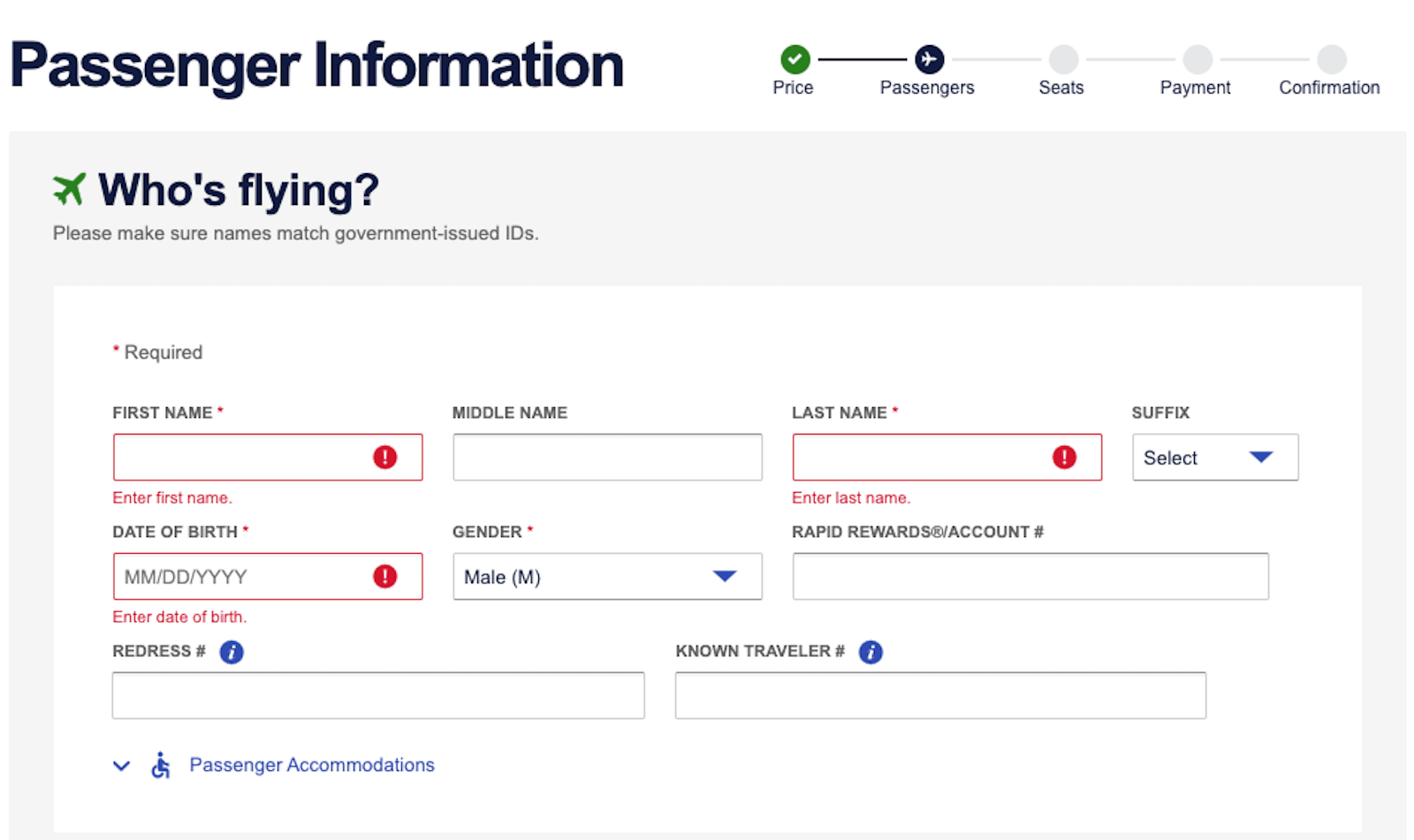Click the Known Traveler number info icon
The image size is (1414, 840).
[870, 652]
